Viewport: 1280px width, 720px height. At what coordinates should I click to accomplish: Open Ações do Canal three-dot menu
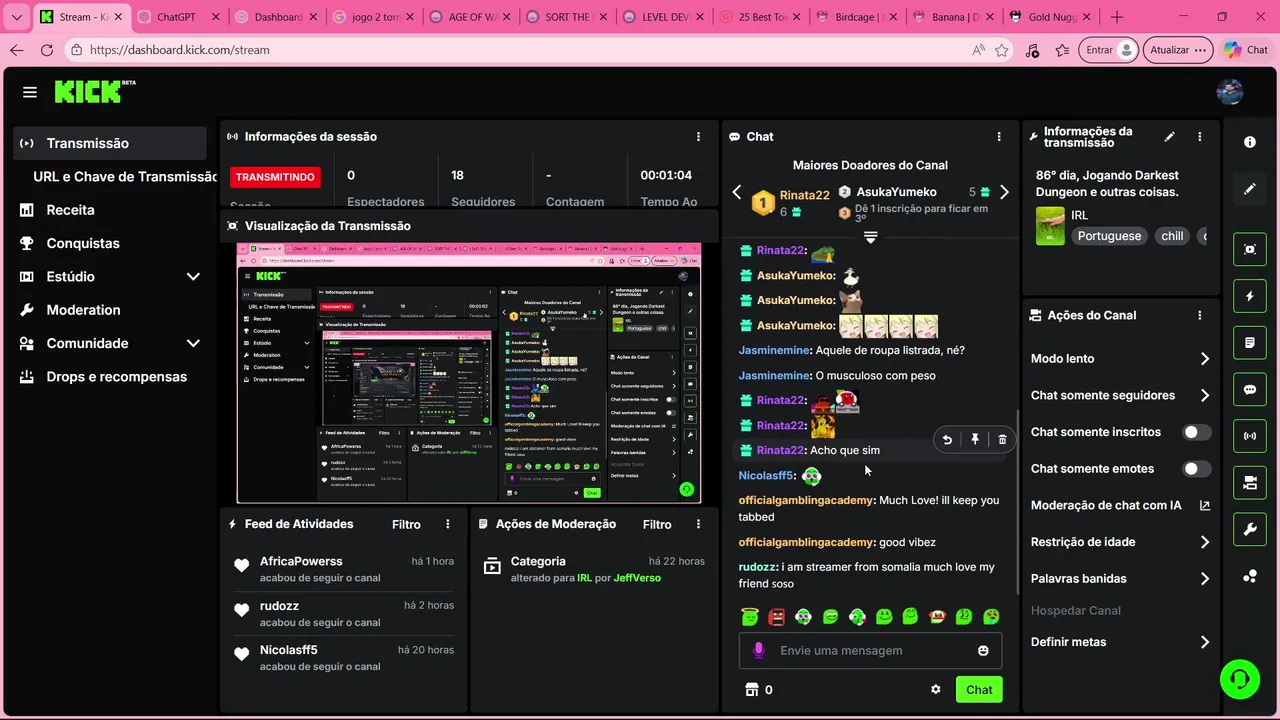(x=1200, y=315)
